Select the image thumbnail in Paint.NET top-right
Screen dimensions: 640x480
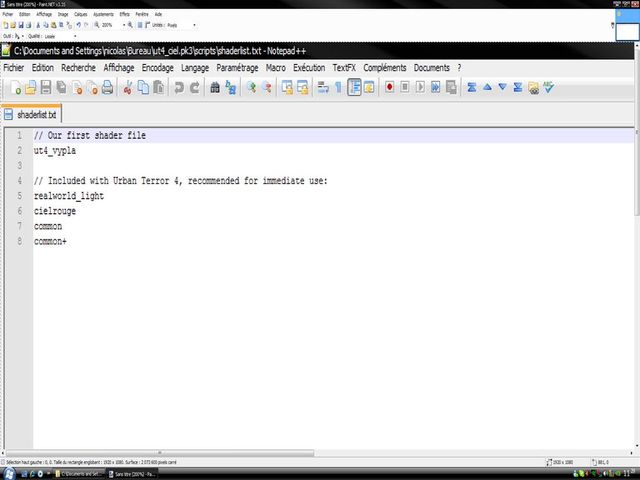(x=627, y=32)
